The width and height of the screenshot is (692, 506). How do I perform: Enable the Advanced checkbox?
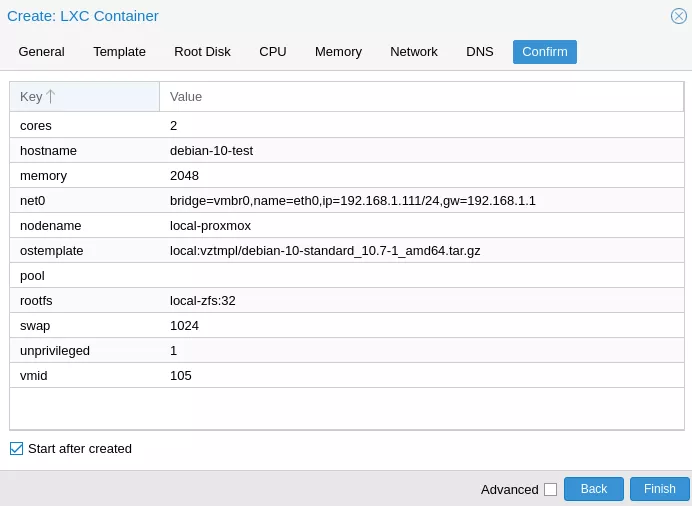click(550, 489)
